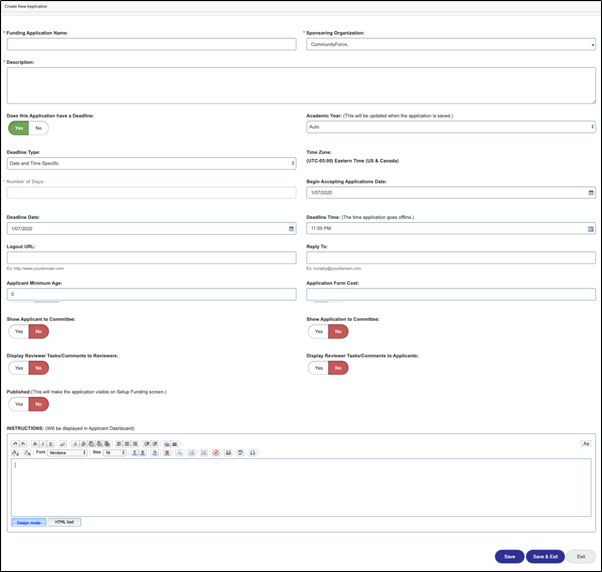Click the Save & Exit button

[x=545, y=556]
